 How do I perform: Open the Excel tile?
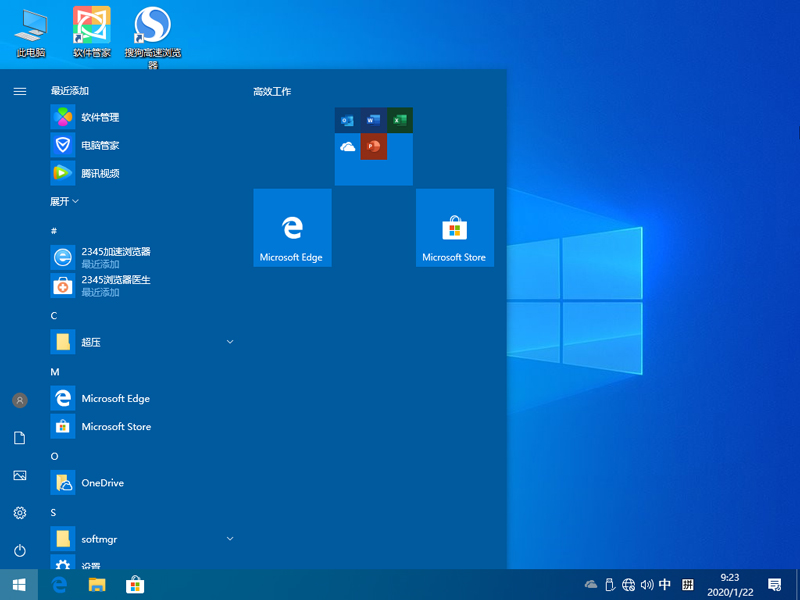coord(400,120)
